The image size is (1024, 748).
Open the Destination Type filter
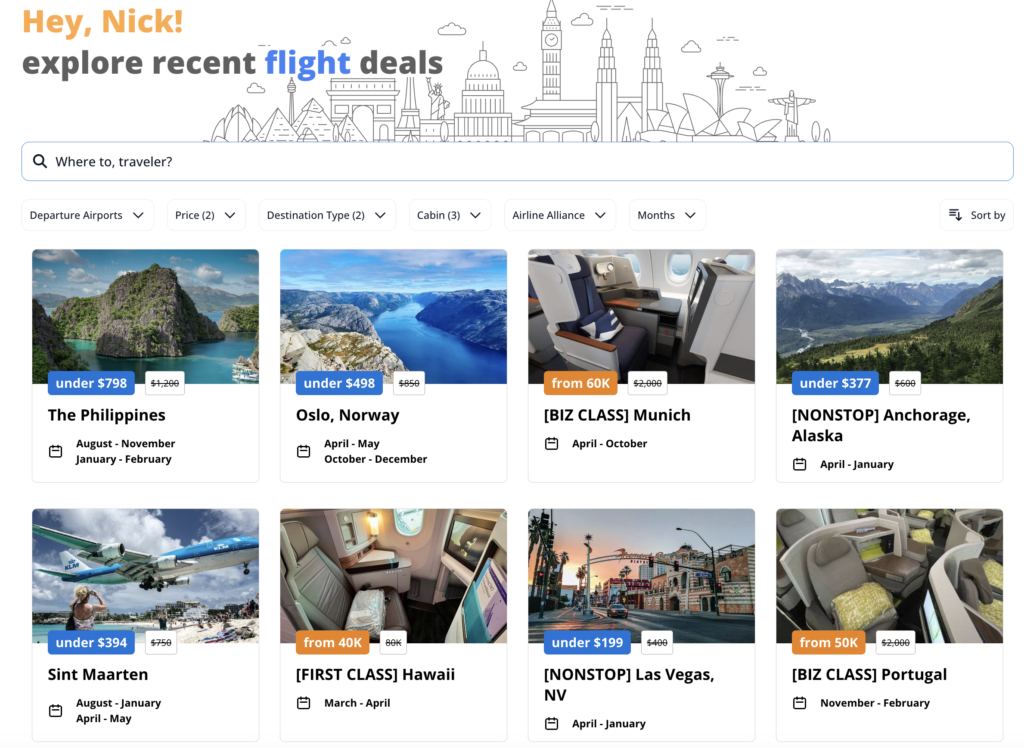coord(327,214)
